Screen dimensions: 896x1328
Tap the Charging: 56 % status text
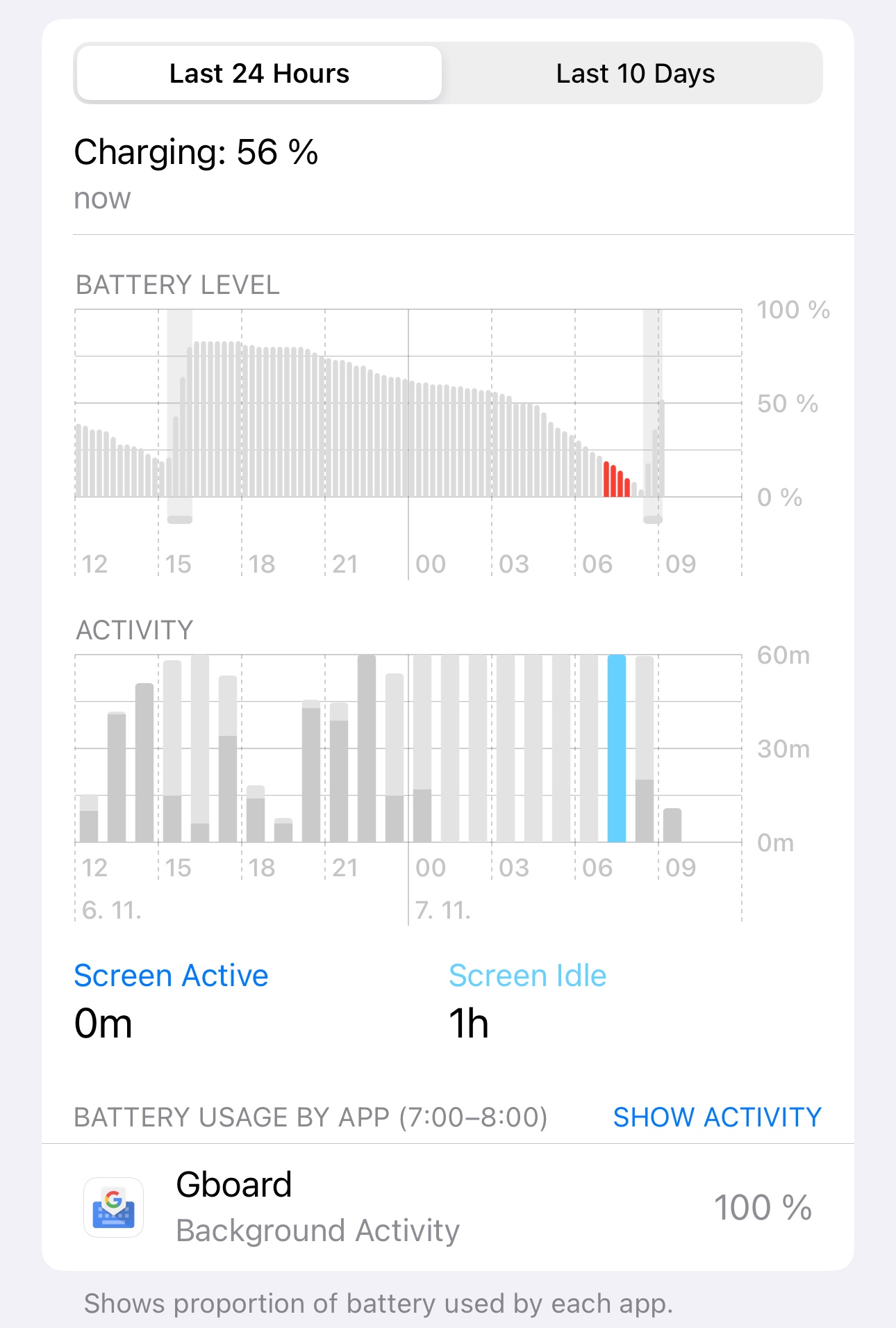196,152
